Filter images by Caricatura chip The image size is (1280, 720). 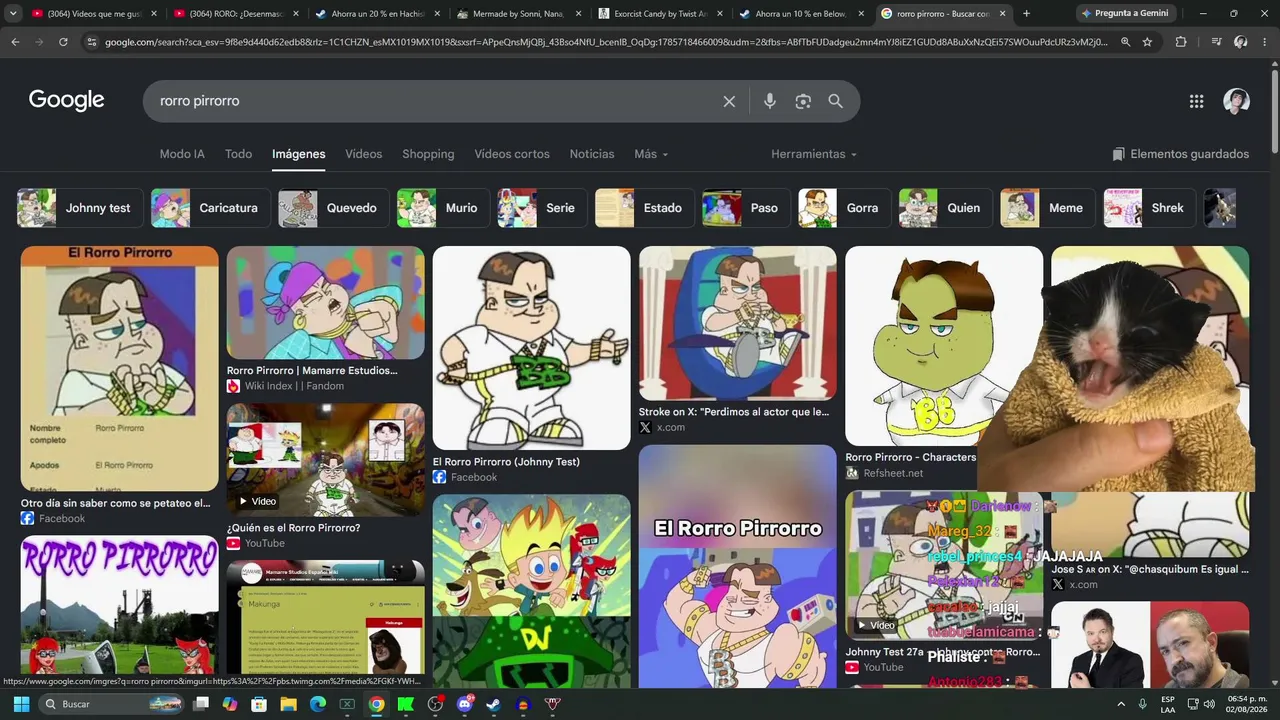click(x=209, y=208)
